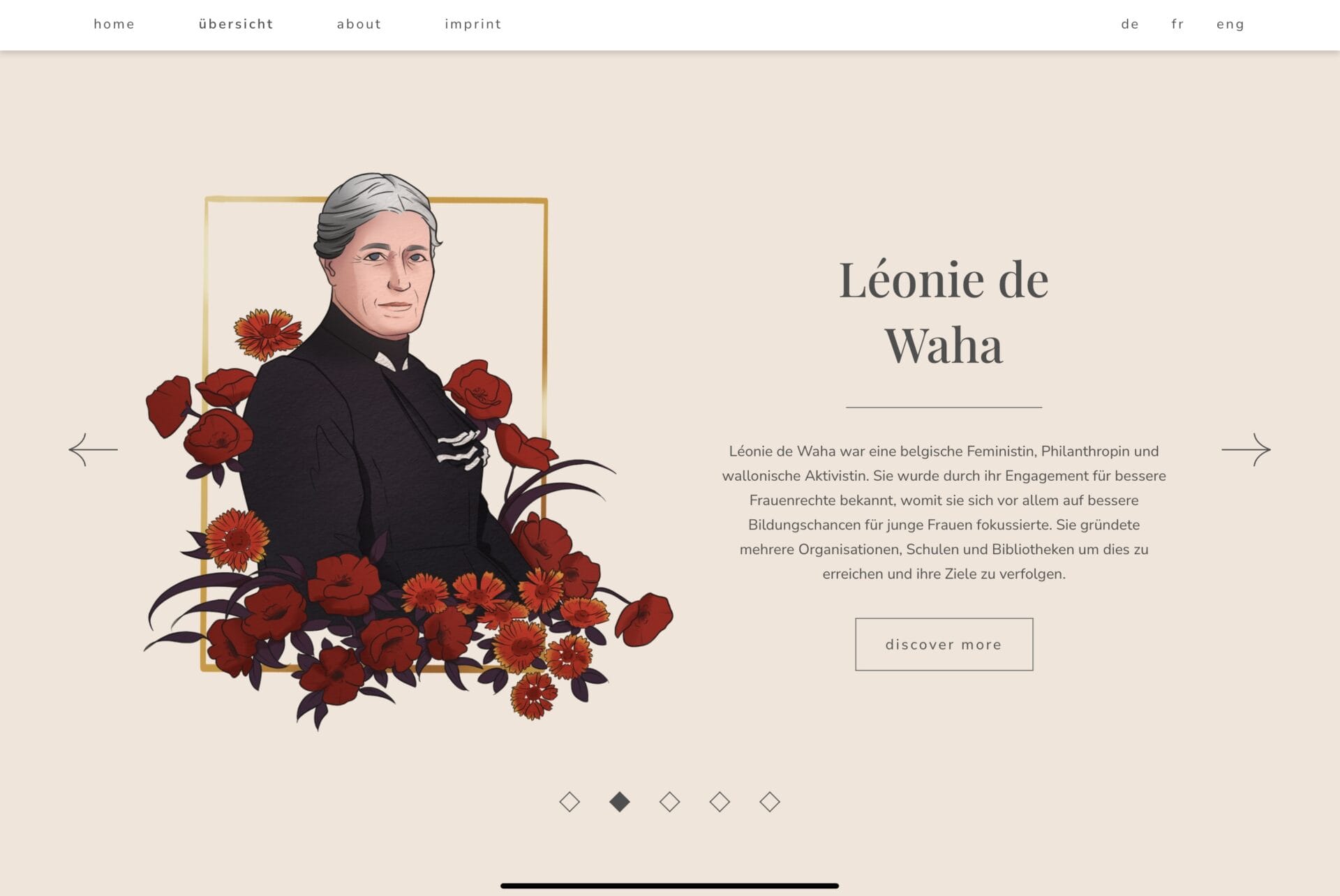Click the divider line under the title

pyautogui.click(x=944, y=407)
